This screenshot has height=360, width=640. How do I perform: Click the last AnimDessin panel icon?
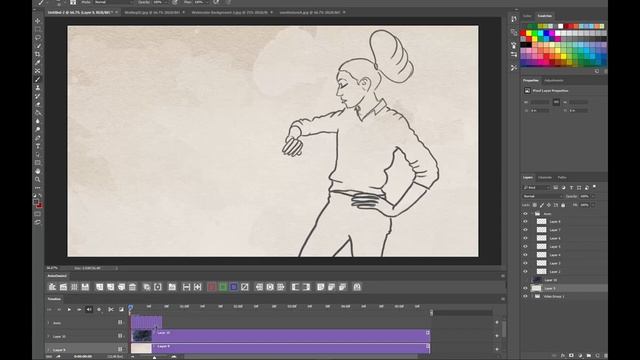pyautogui.click(x=357, y=287)
